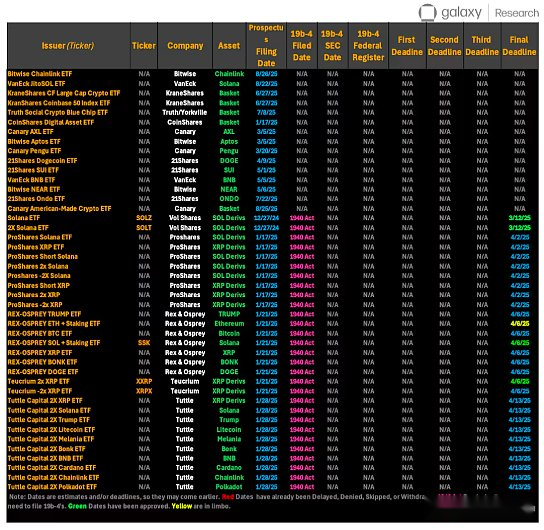Select the Third Deadline header
This screenshot has height=530, width=544.
pyautogui.click(x=482, y=46)
